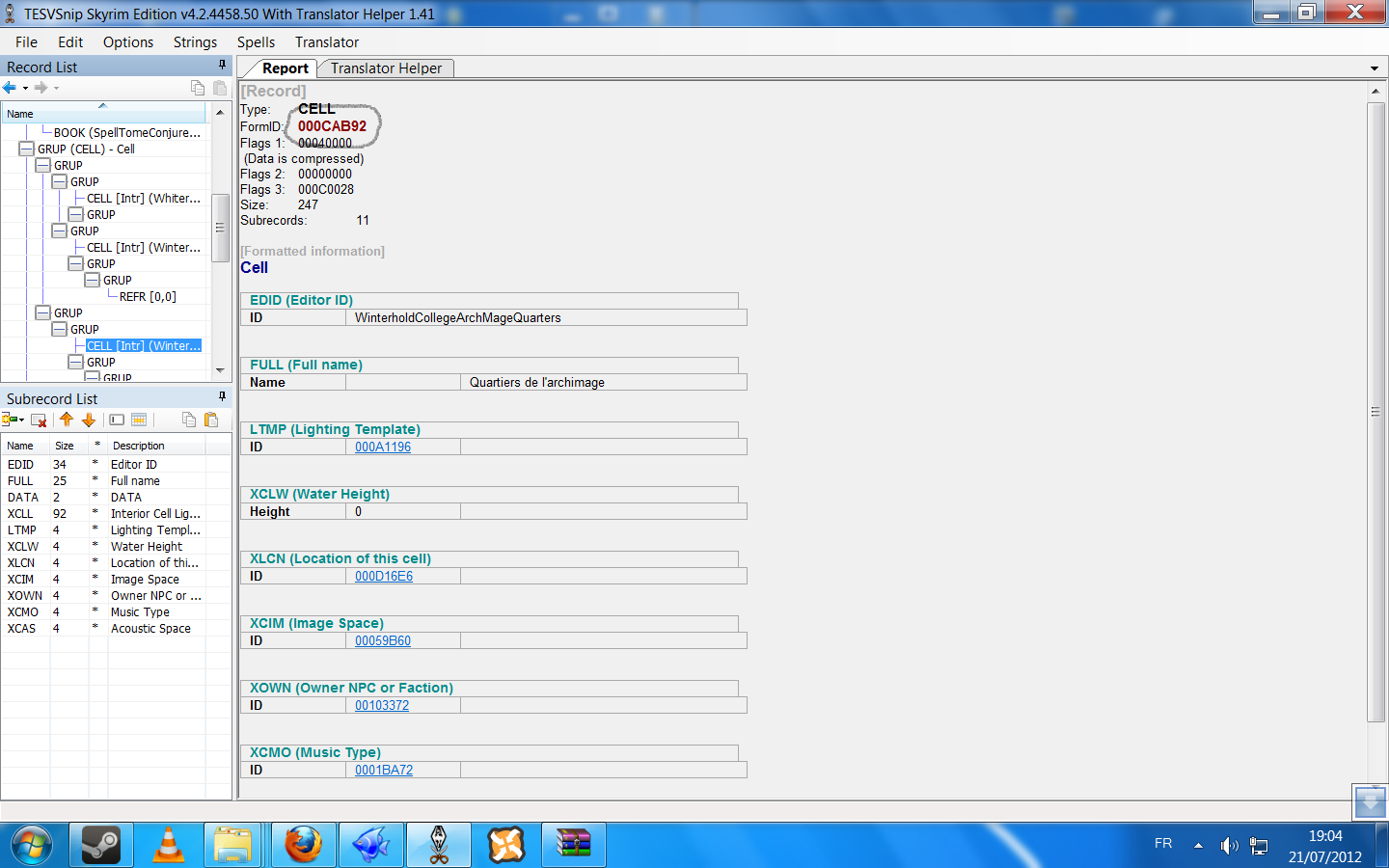The width and height of the screenshot is (1389, 868).
Task: Open Firefox from the taskbar
Action: pos(303,846)
